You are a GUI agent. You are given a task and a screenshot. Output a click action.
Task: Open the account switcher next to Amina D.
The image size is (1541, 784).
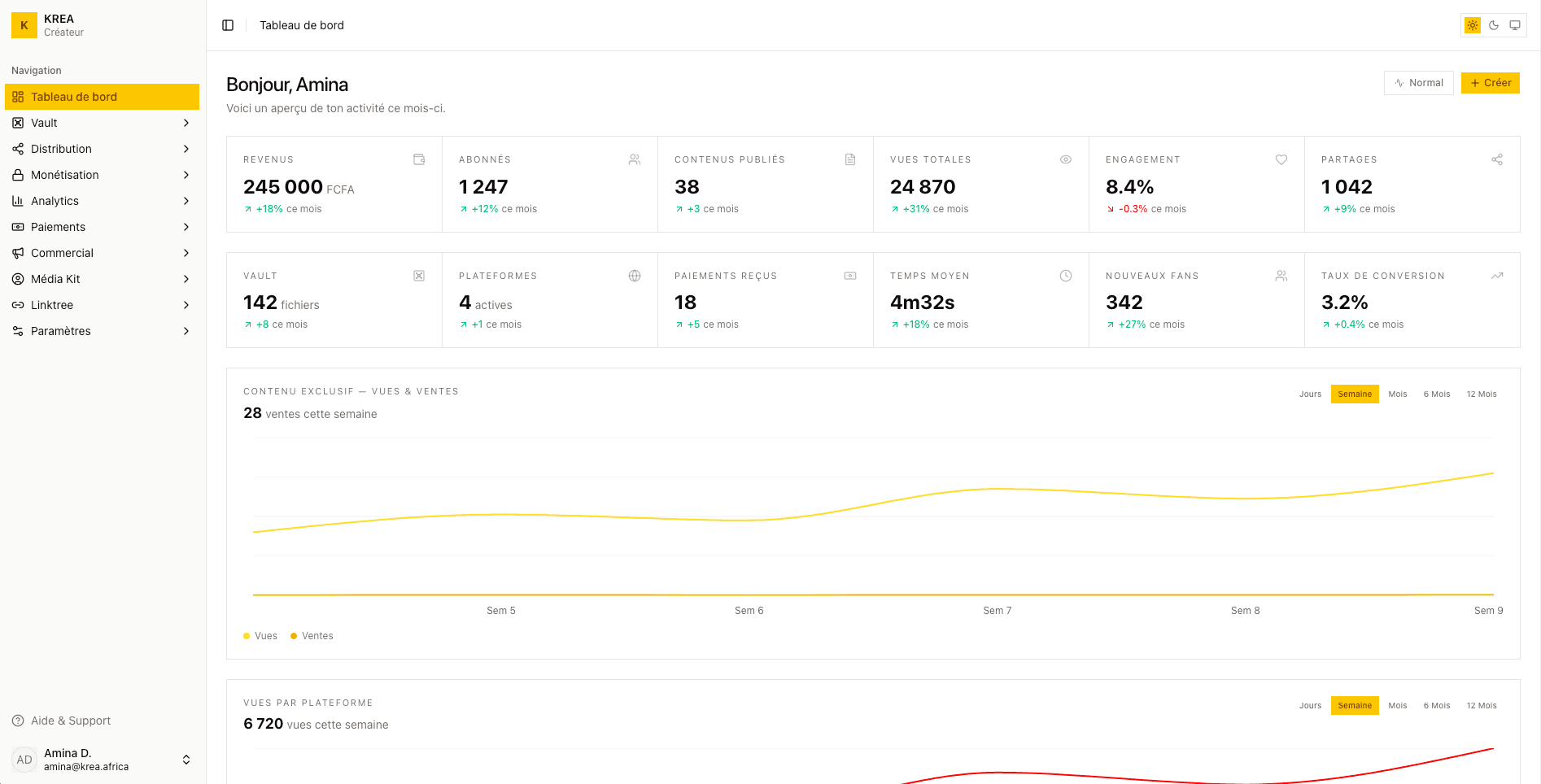tap(186, 760)
